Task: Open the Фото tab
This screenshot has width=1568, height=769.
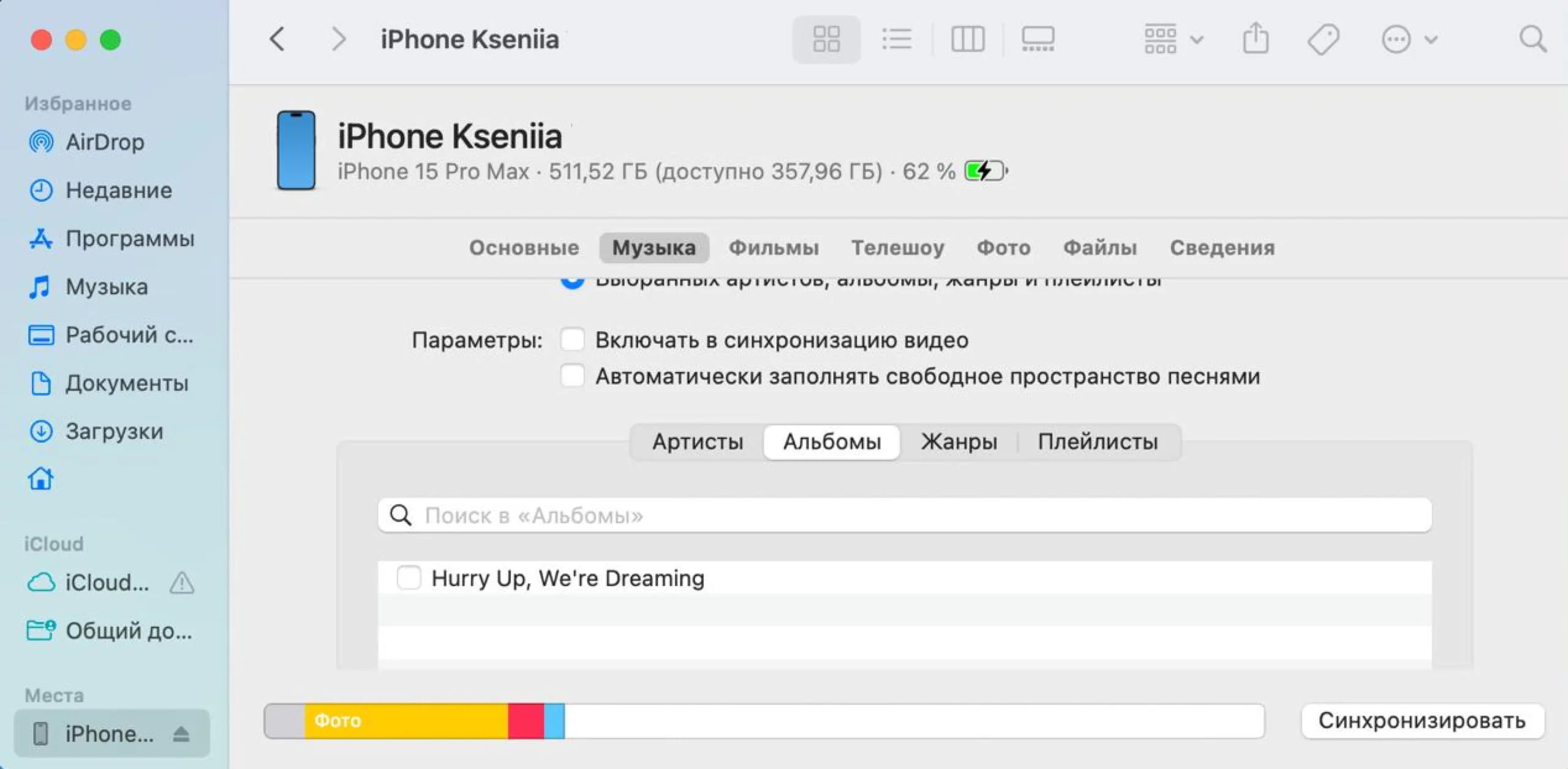Action: pyautogui.click(x=1003, y=247)
